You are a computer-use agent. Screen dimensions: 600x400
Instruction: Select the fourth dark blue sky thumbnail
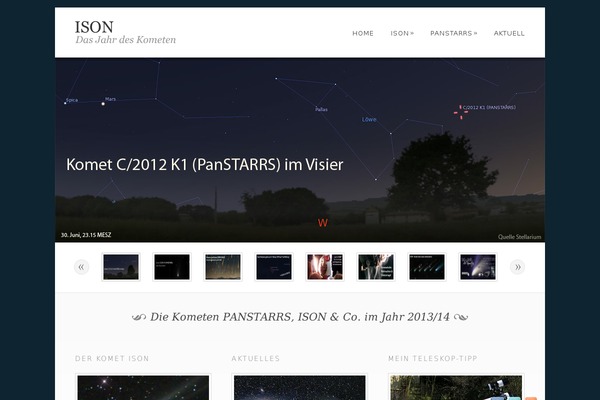coord(274,267)
